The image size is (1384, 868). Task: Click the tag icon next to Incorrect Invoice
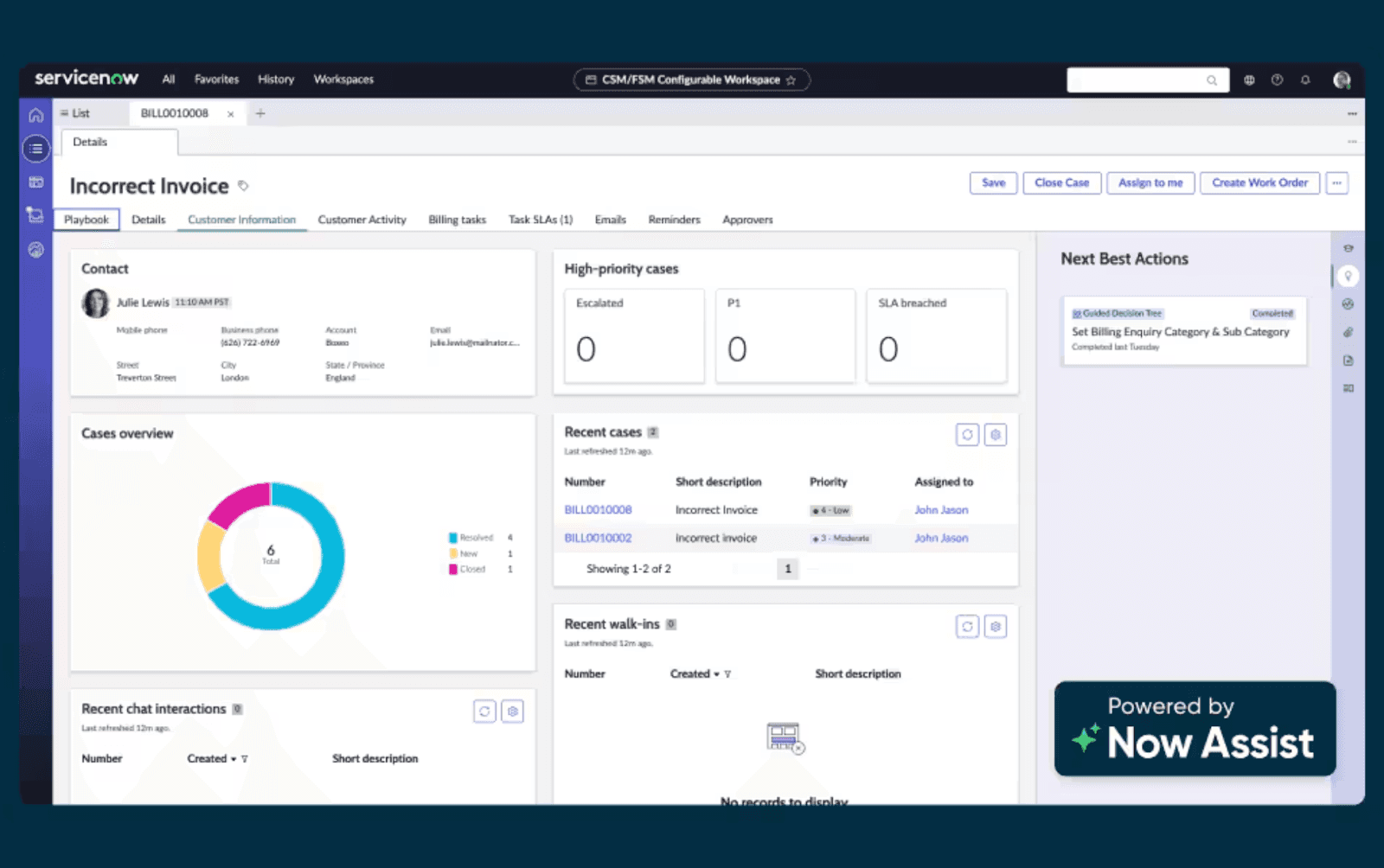pos(243,186)
